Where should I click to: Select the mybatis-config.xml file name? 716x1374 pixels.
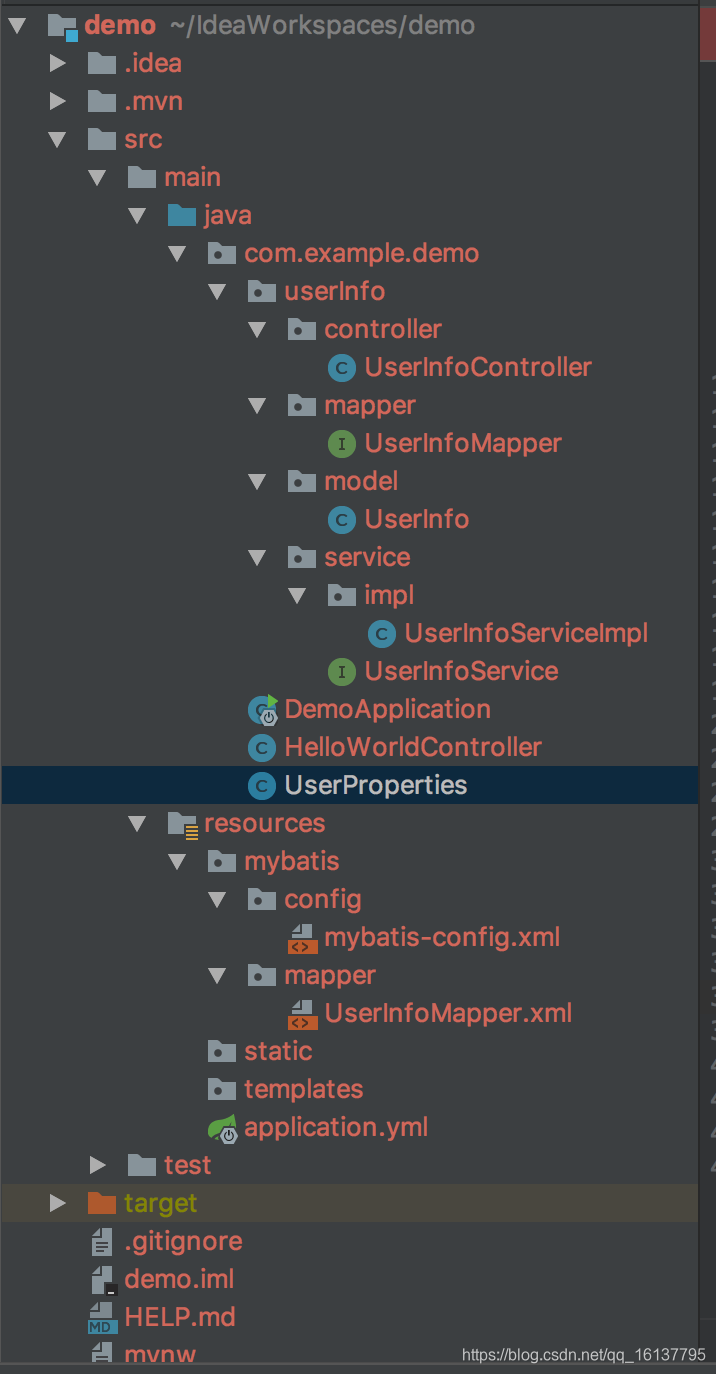[442, 937]
